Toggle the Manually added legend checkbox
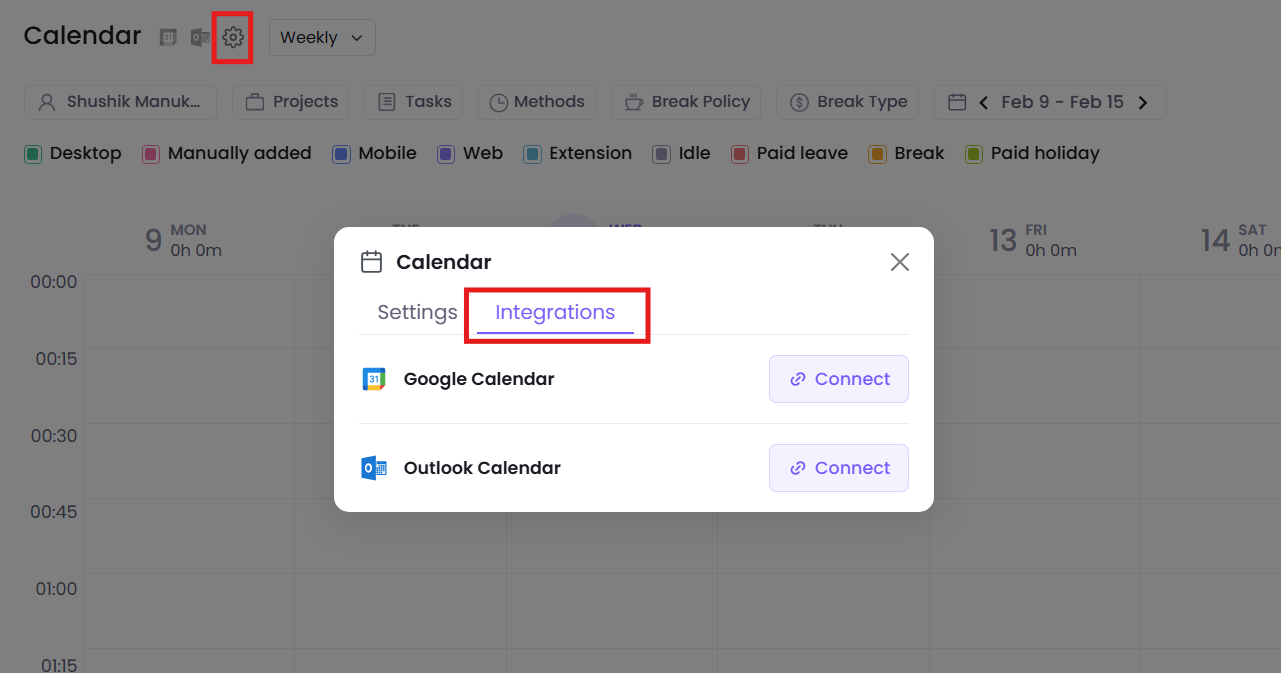 [151, 154]
